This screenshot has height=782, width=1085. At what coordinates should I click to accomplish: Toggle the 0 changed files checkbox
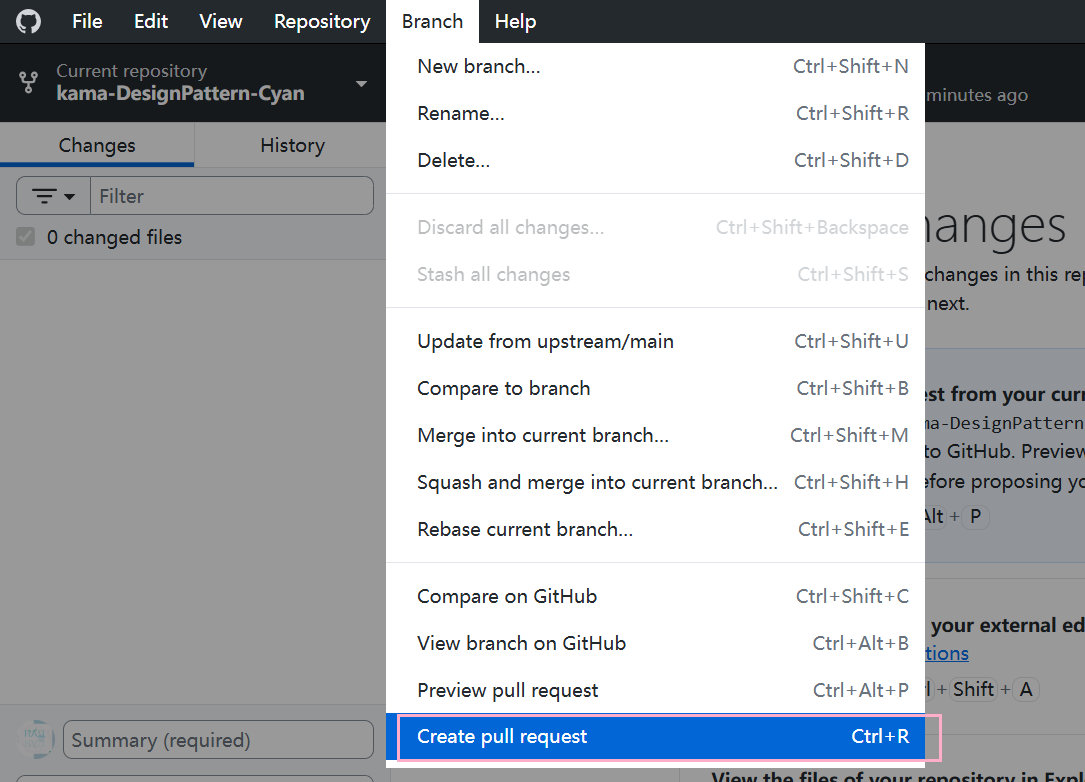tap(26, 237)
